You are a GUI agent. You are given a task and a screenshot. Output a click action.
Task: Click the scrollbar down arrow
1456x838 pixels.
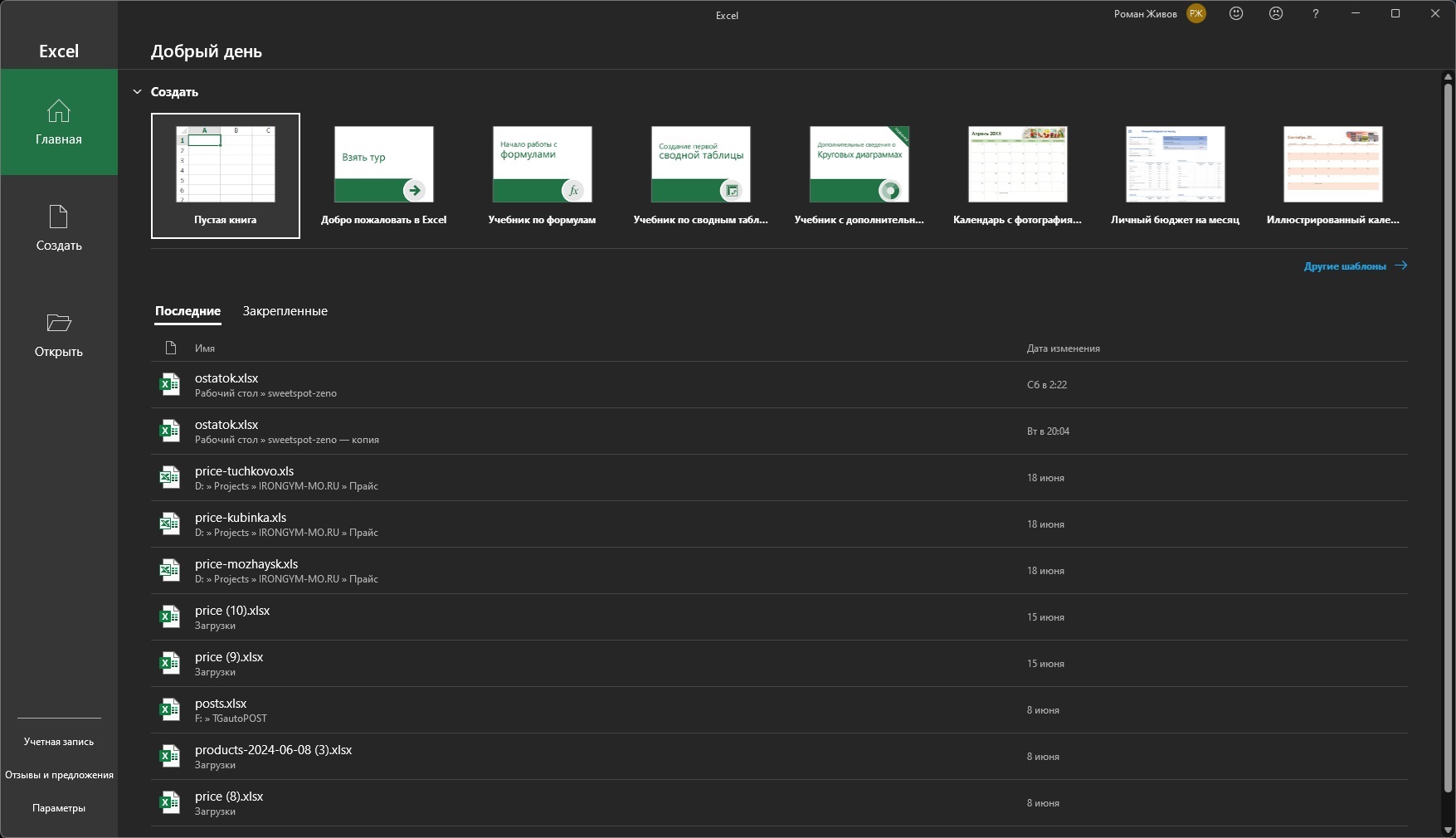(x=1449, y=830)
